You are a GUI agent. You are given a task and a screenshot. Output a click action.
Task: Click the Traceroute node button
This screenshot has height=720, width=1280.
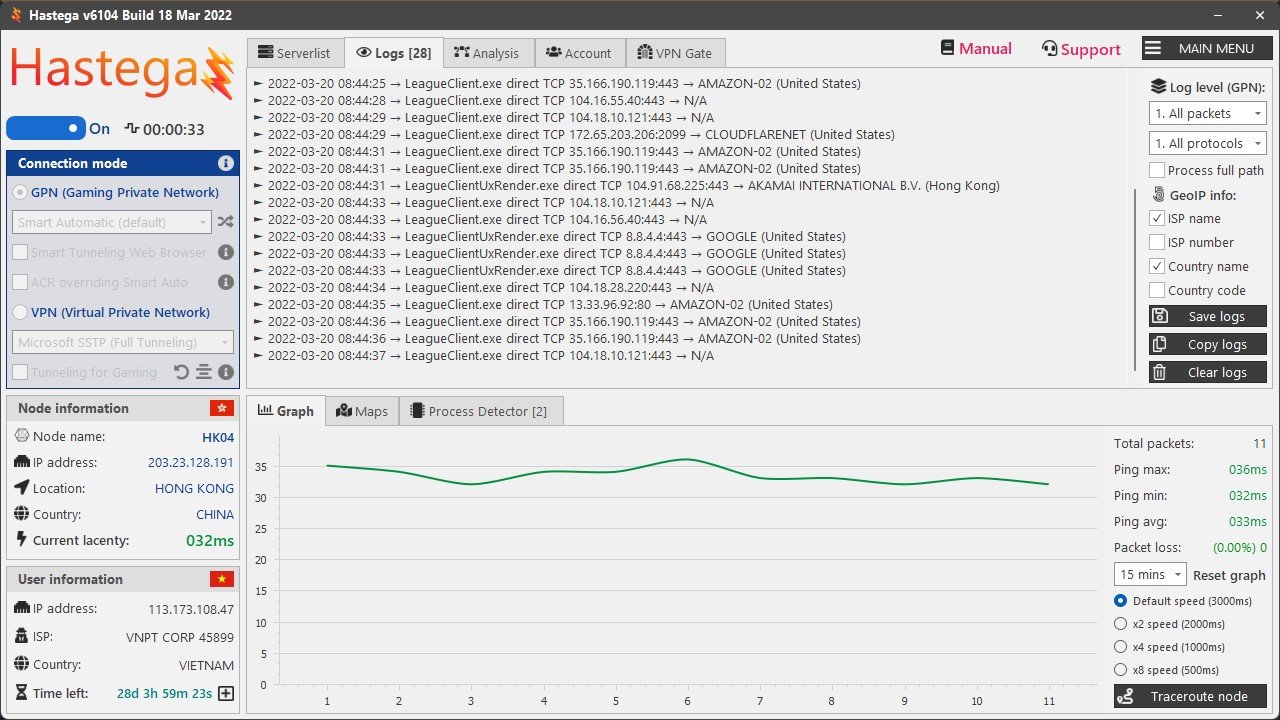point(1190,696)
